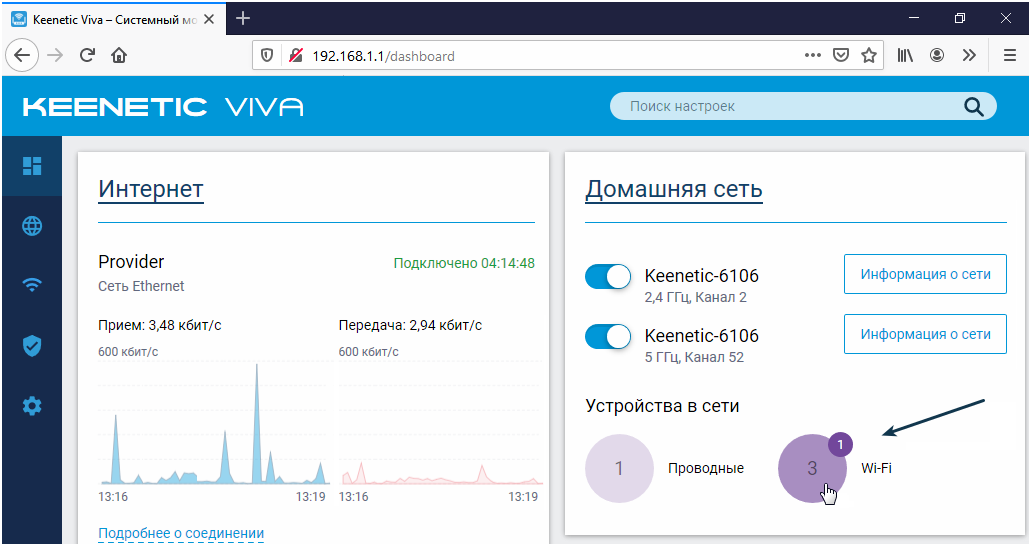Focus the 'Поиск настроек' search field
Image resolution: width=1031 pixels, height=546 pixels.
pos(790,106)
